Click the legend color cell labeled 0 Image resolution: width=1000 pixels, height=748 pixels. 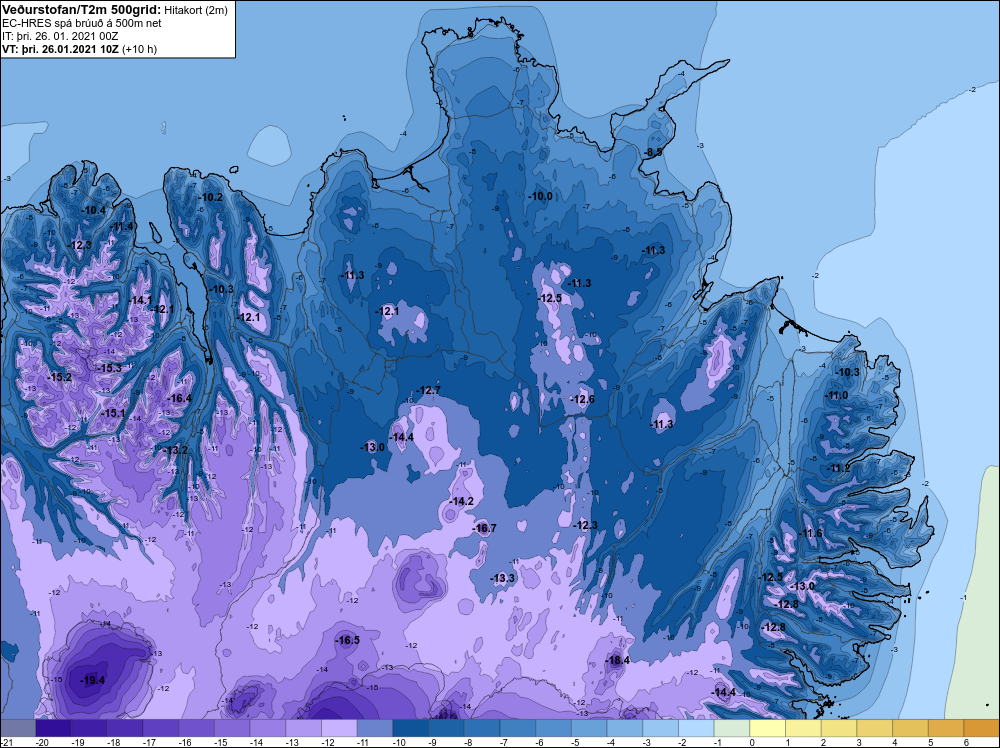coord(768,728)
